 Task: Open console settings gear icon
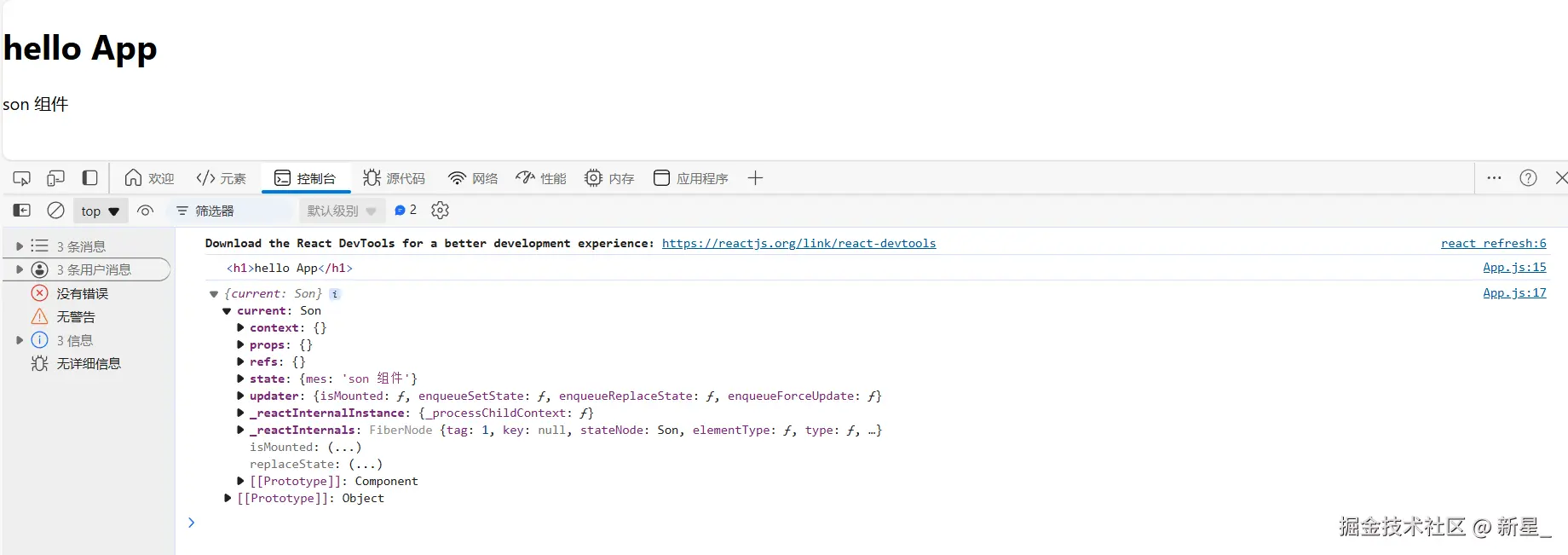tap(440, 210)
